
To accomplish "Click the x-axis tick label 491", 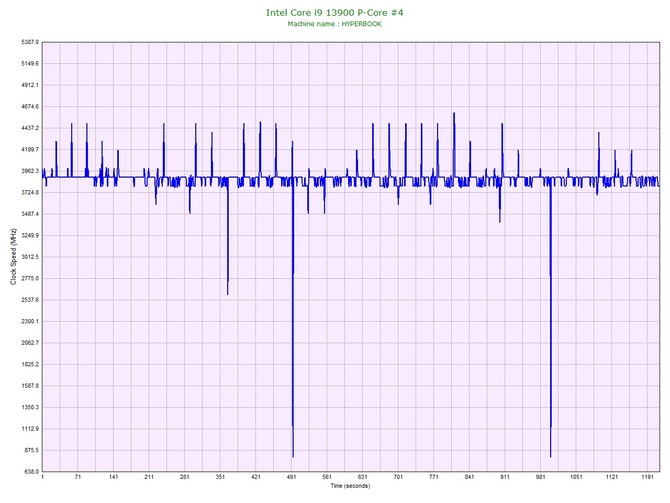I will click(x=291, y=477).
